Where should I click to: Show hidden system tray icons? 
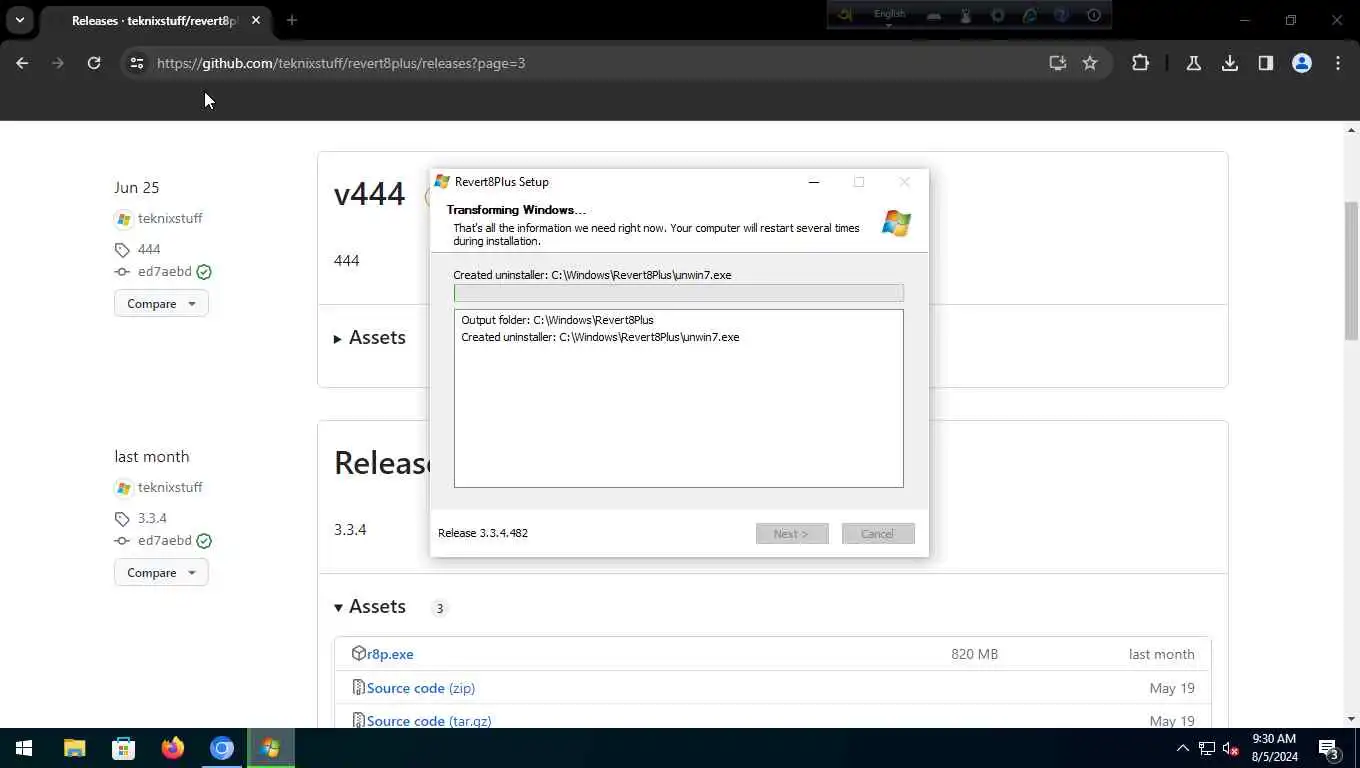pos(1183,748)
